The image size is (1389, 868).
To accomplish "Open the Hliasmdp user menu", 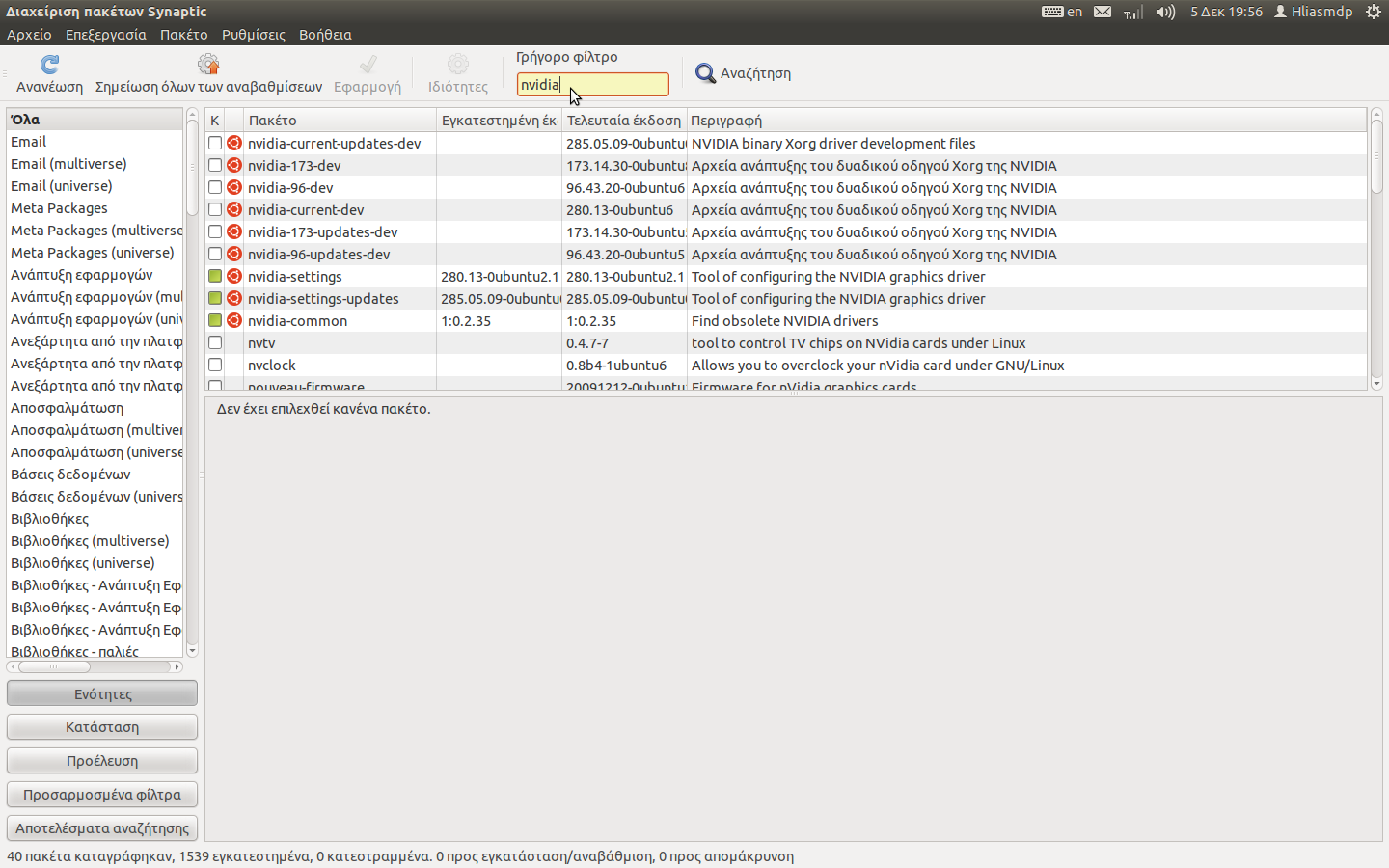I will (1314, 12).
